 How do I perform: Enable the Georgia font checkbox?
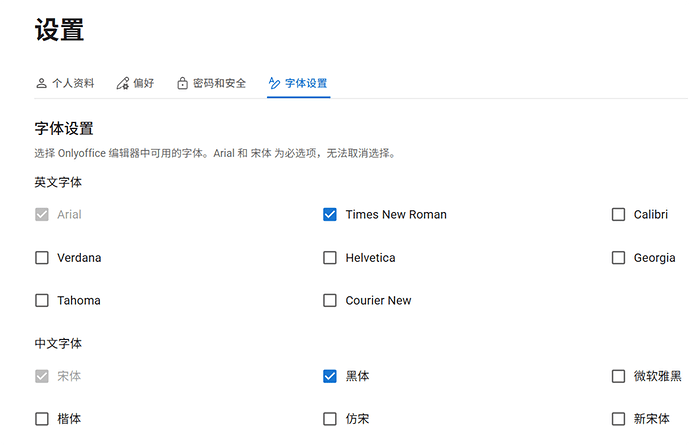pos(618,258)
